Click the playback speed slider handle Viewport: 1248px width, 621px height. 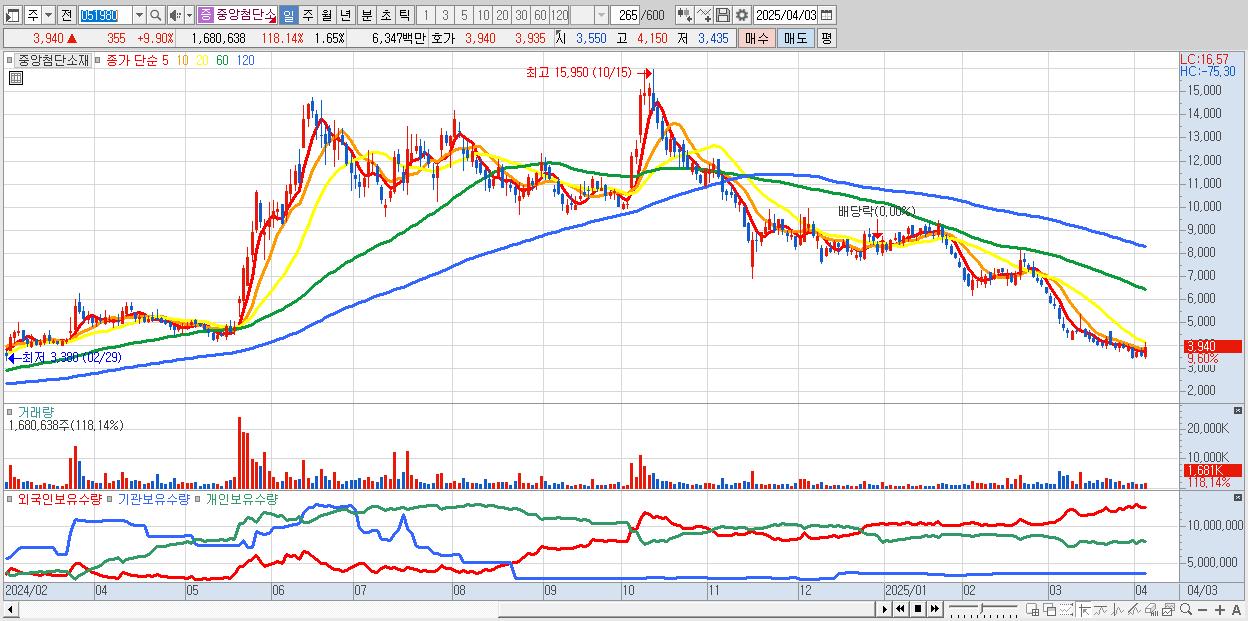pos(981,609)
